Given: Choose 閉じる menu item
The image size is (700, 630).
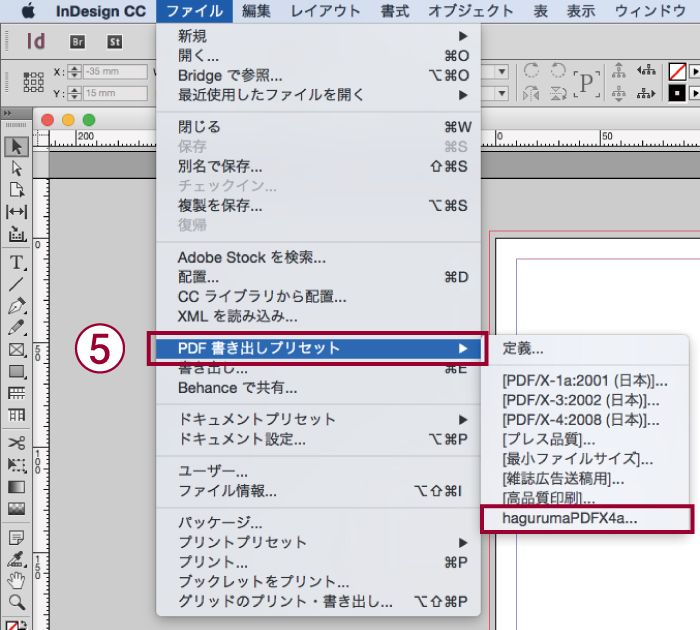Looking at the screenshot, I should [x=318, y=127].
